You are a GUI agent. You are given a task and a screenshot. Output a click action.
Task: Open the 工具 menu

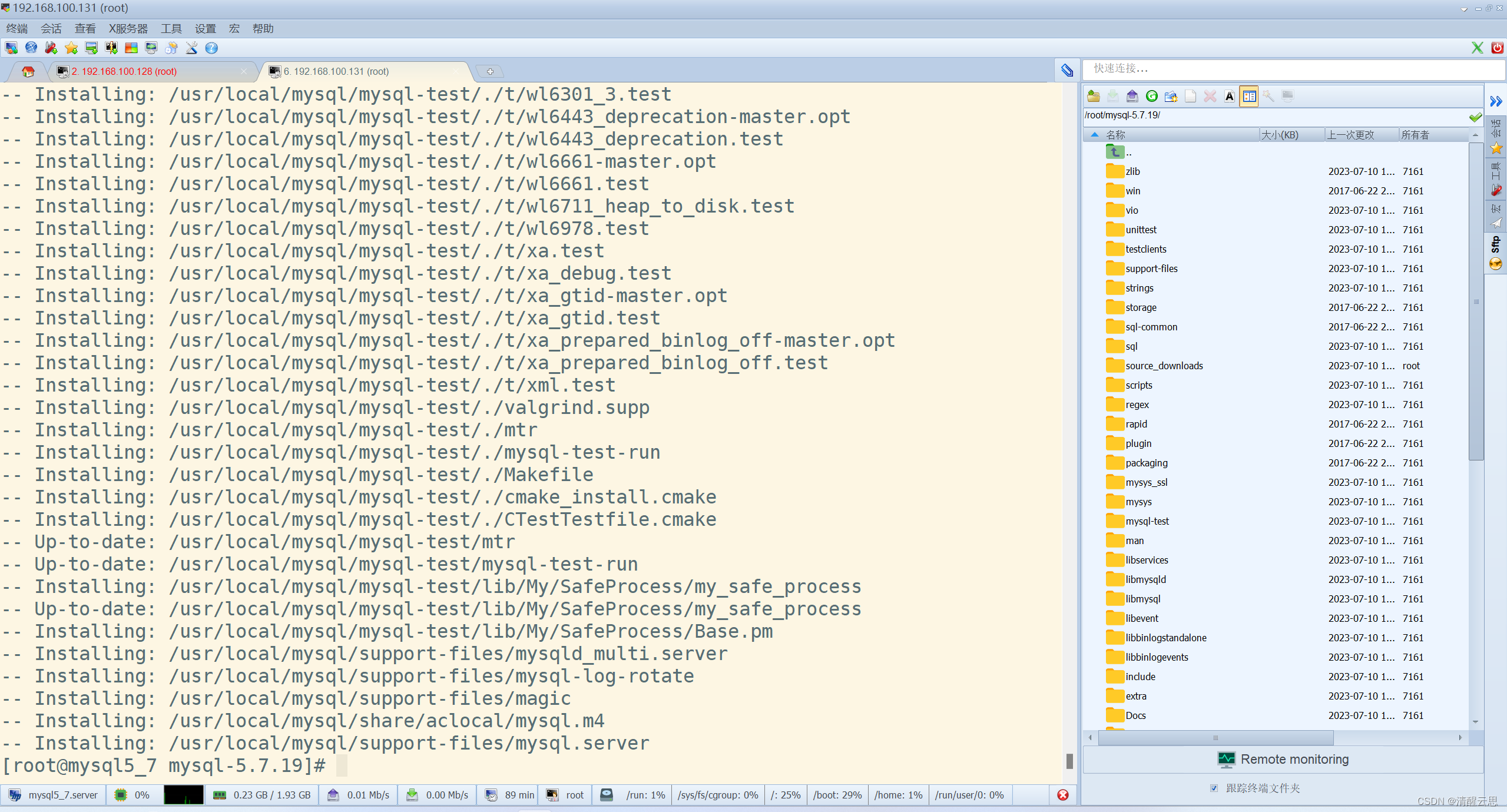171,29
